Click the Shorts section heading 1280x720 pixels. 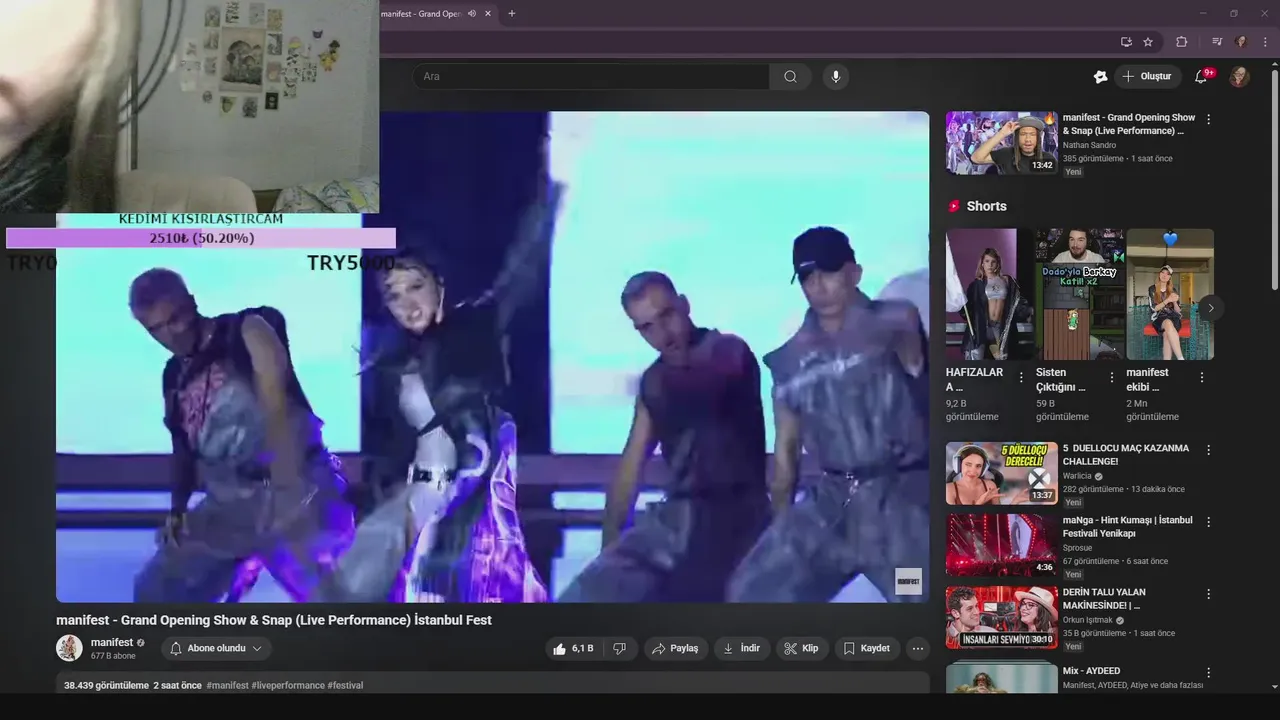tap(986, 206)
